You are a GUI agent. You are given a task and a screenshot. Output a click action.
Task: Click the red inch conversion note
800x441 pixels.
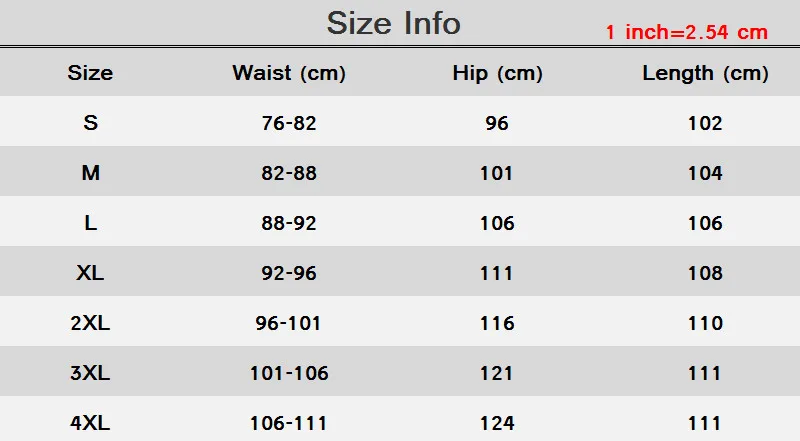[687, 32]
